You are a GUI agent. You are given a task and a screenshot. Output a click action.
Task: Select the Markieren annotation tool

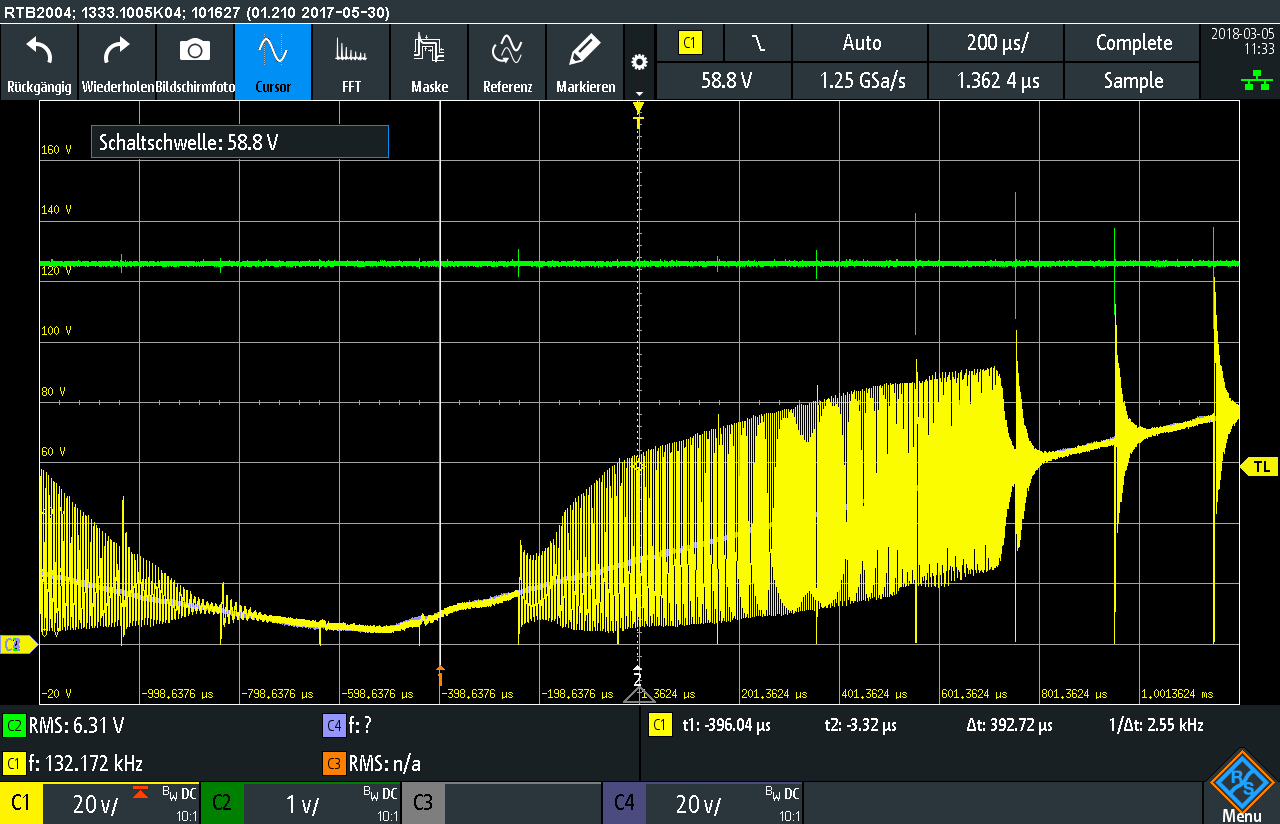585,62
